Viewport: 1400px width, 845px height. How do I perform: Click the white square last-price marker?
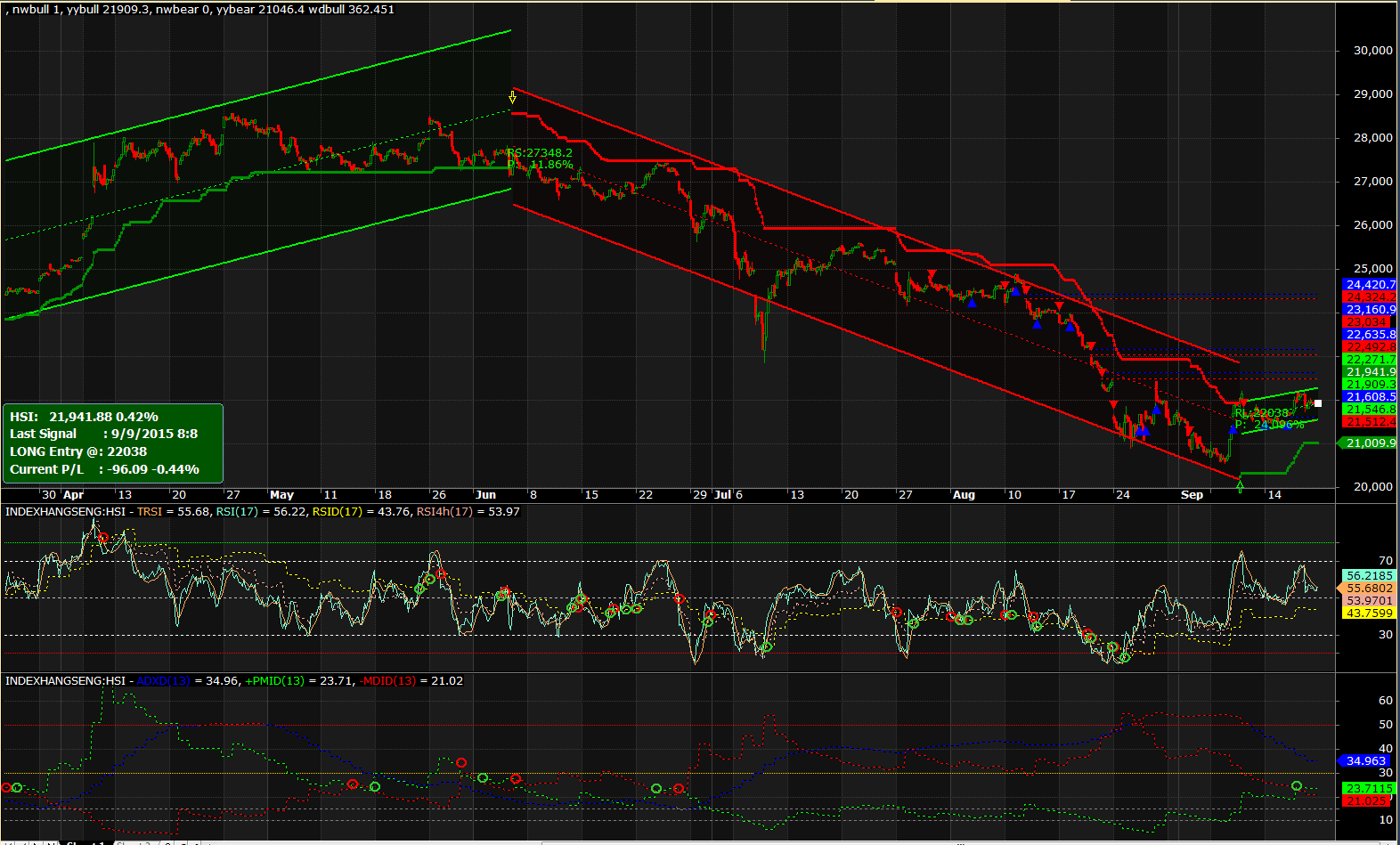tap(1318, 403)
